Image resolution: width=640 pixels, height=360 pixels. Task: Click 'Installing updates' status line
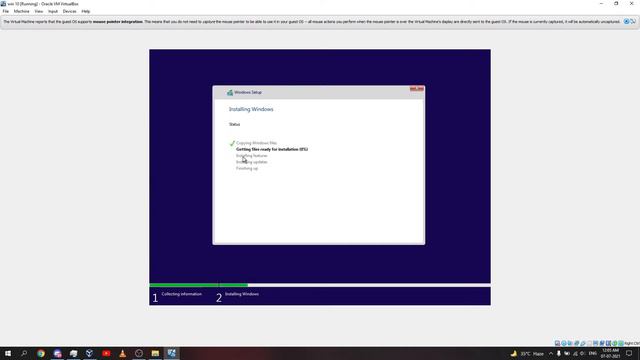(x=251, y=162)
